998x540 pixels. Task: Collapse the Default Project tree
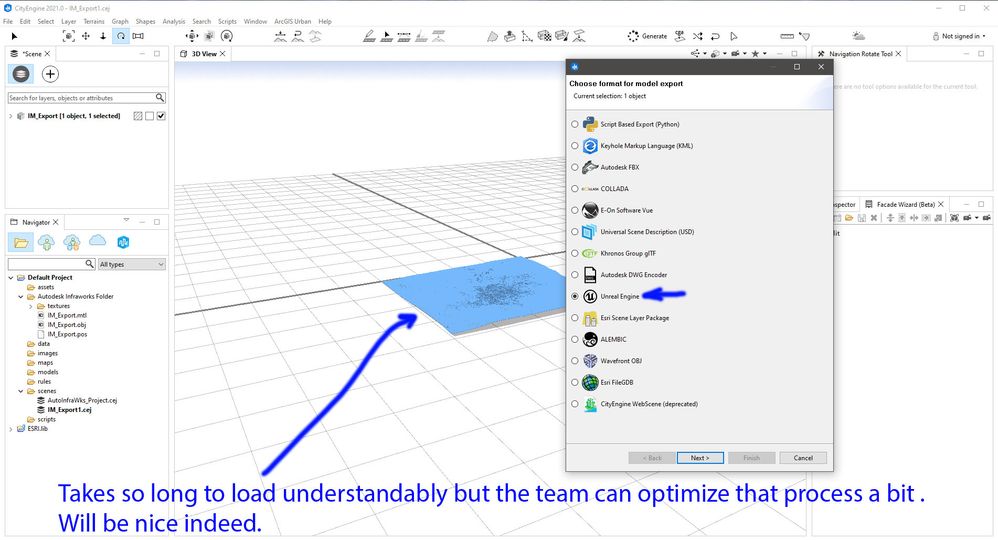(x=11, y=278)
